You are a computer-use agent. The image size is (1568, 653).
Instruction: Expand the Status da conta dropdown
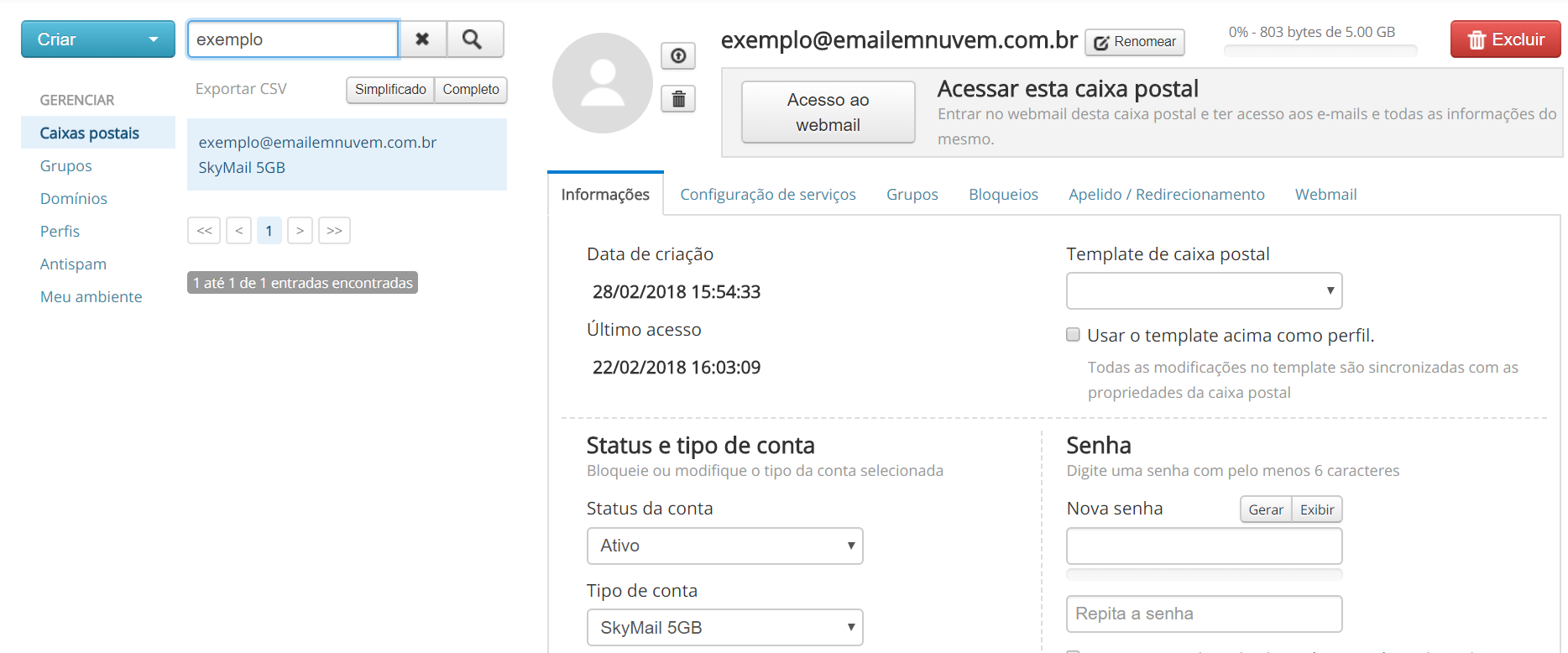tap(724, 546)
